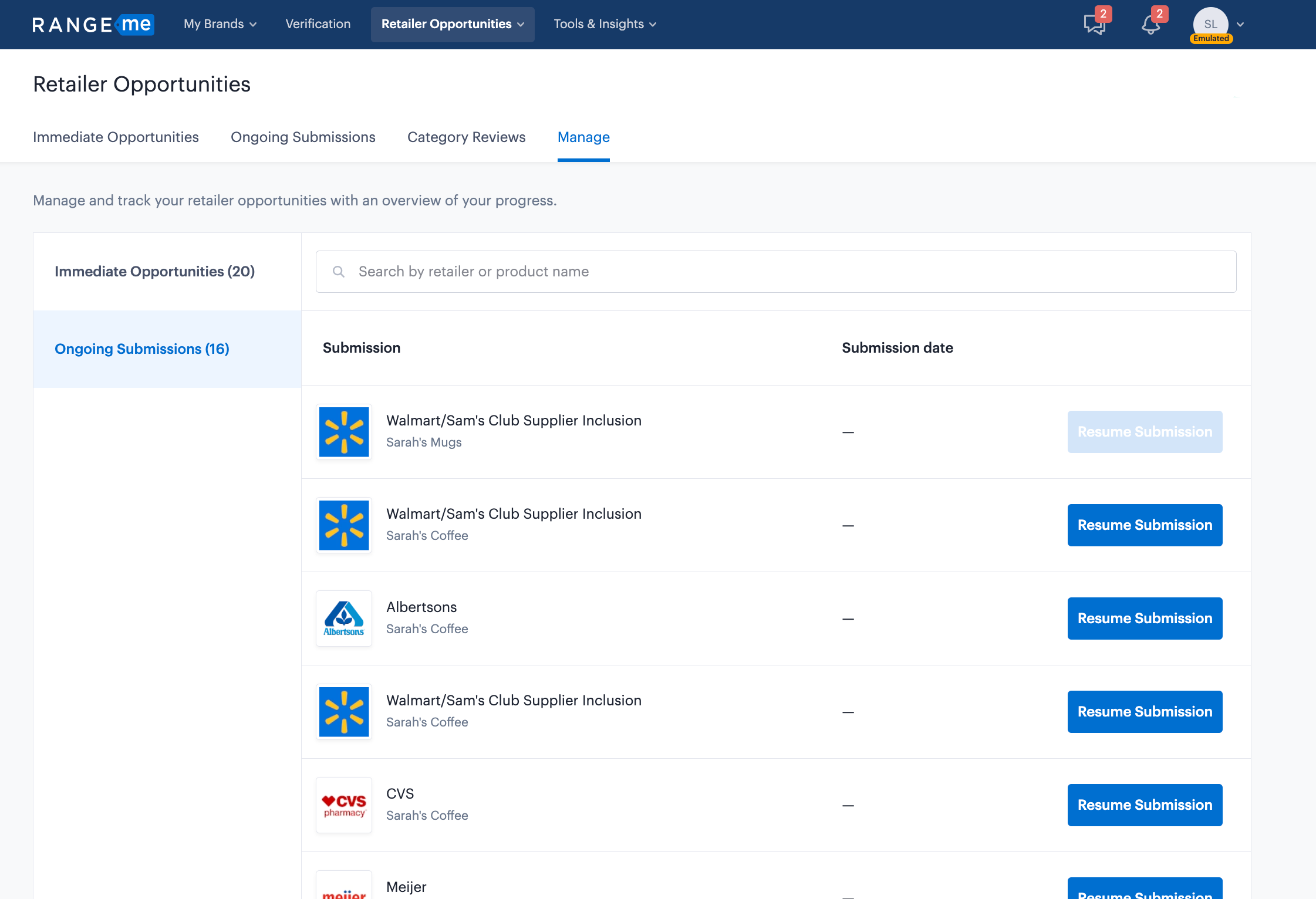The height and width of the screenshot is (899, 1316).
Task: Resume the CVS Sarah's Coffee submission
Action: point(1145,805)
